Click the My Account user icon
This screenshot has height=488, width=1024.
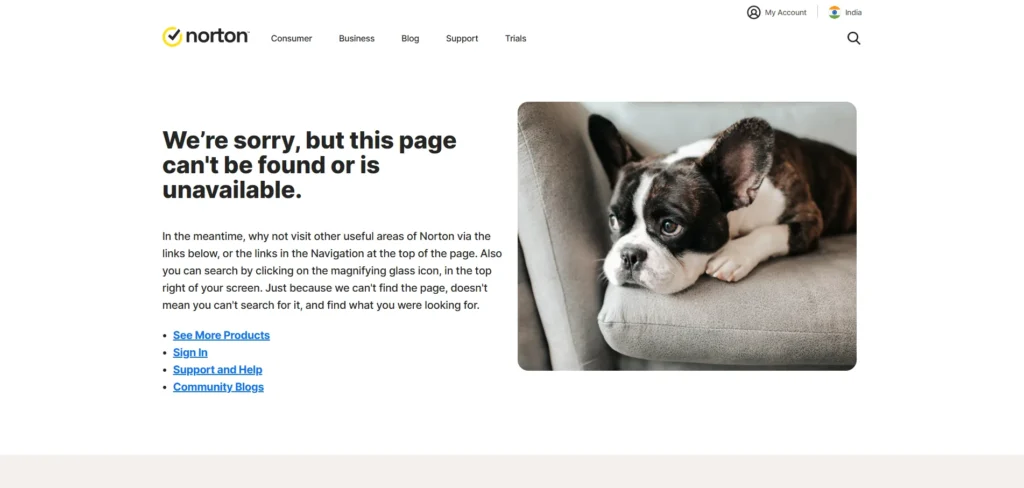[x=754, y=12]
